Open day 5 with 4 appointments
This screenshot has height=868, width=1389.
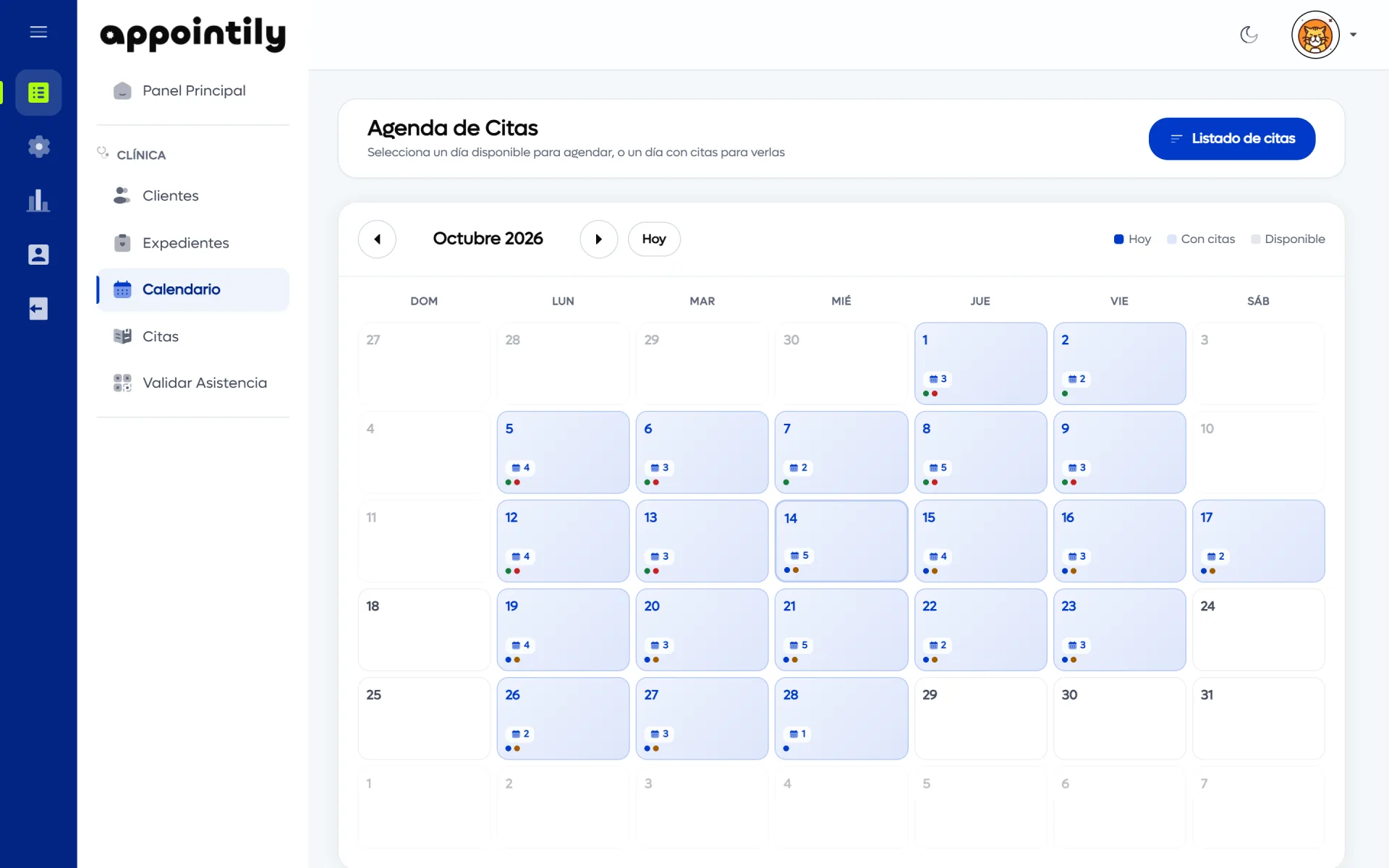(x=563, y=452)
